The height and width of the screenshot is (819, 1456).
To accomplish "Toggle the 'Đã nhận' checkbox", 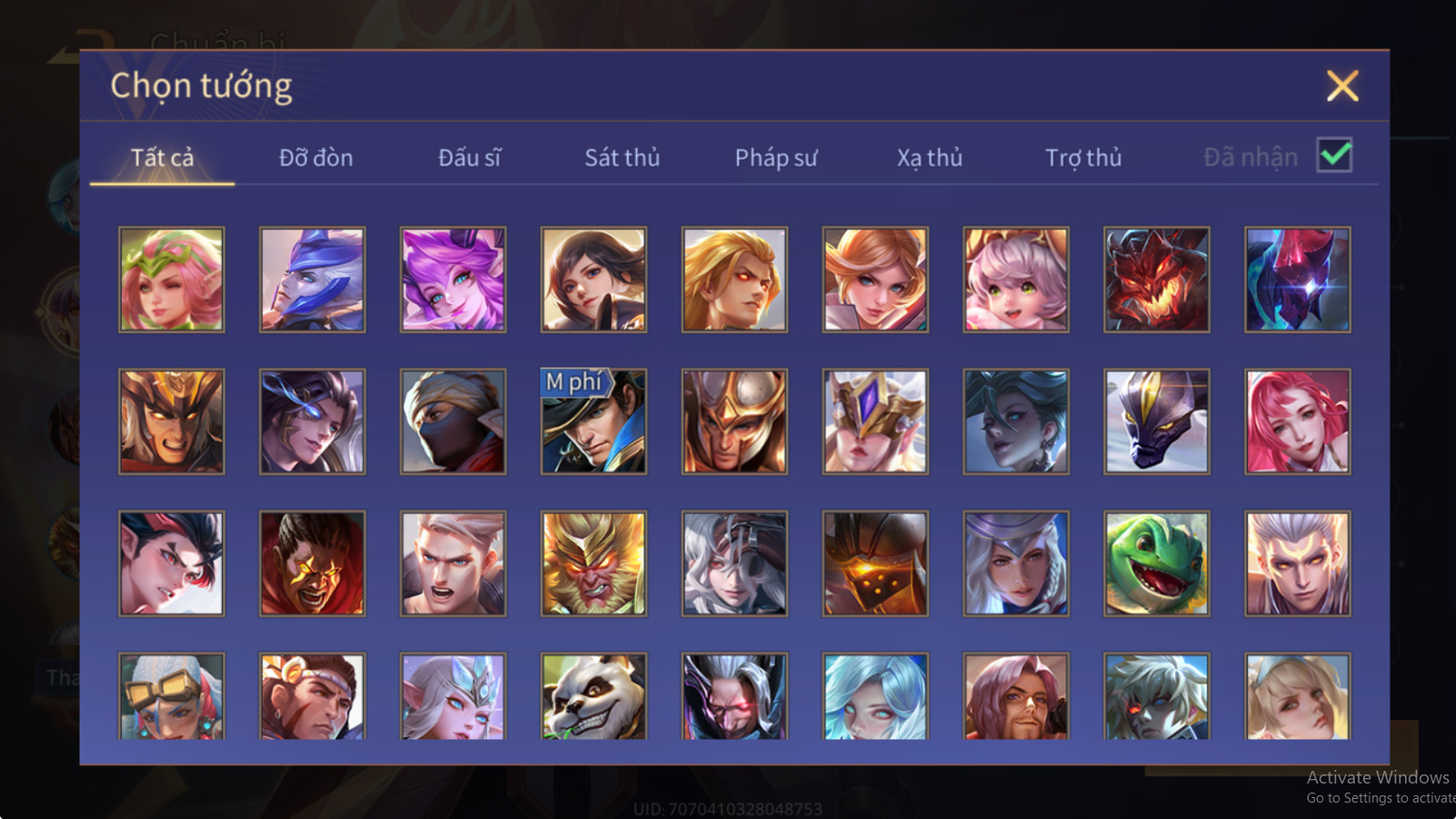I will pyautogui.click(x=1334, y=156).
